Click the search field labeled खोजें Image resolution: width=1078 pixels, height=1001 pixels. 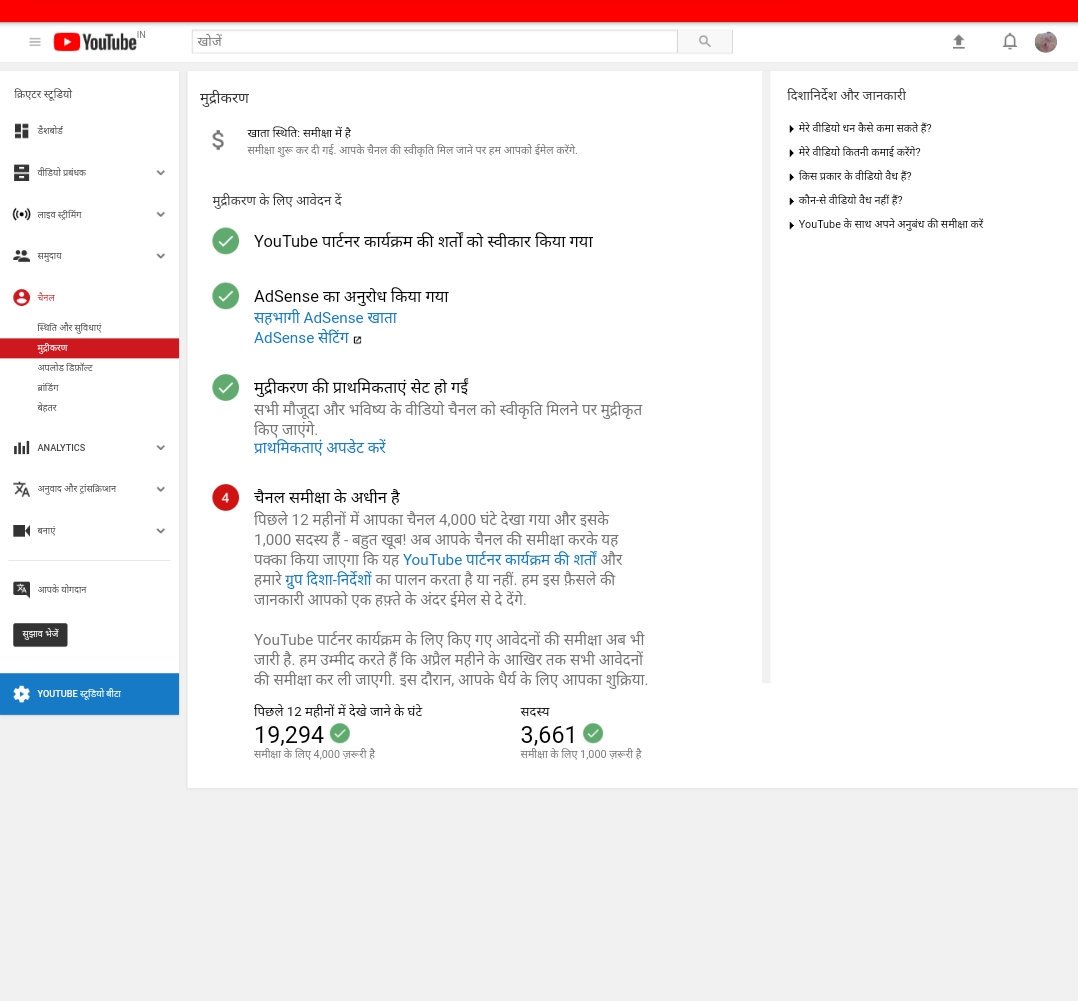pos(434,41)
